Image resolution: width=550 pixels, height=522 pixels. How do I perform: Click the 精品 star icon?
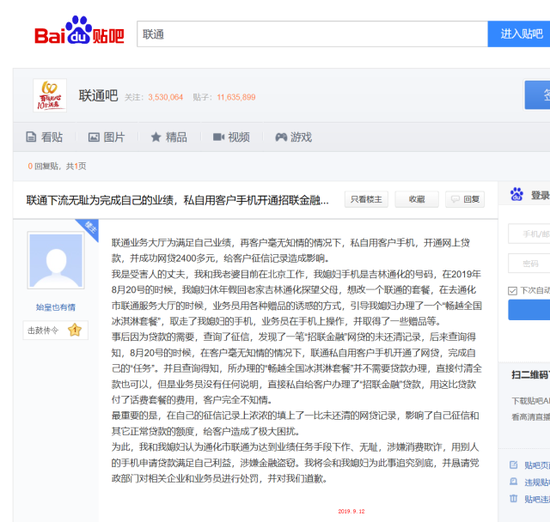tap(156, 137)
